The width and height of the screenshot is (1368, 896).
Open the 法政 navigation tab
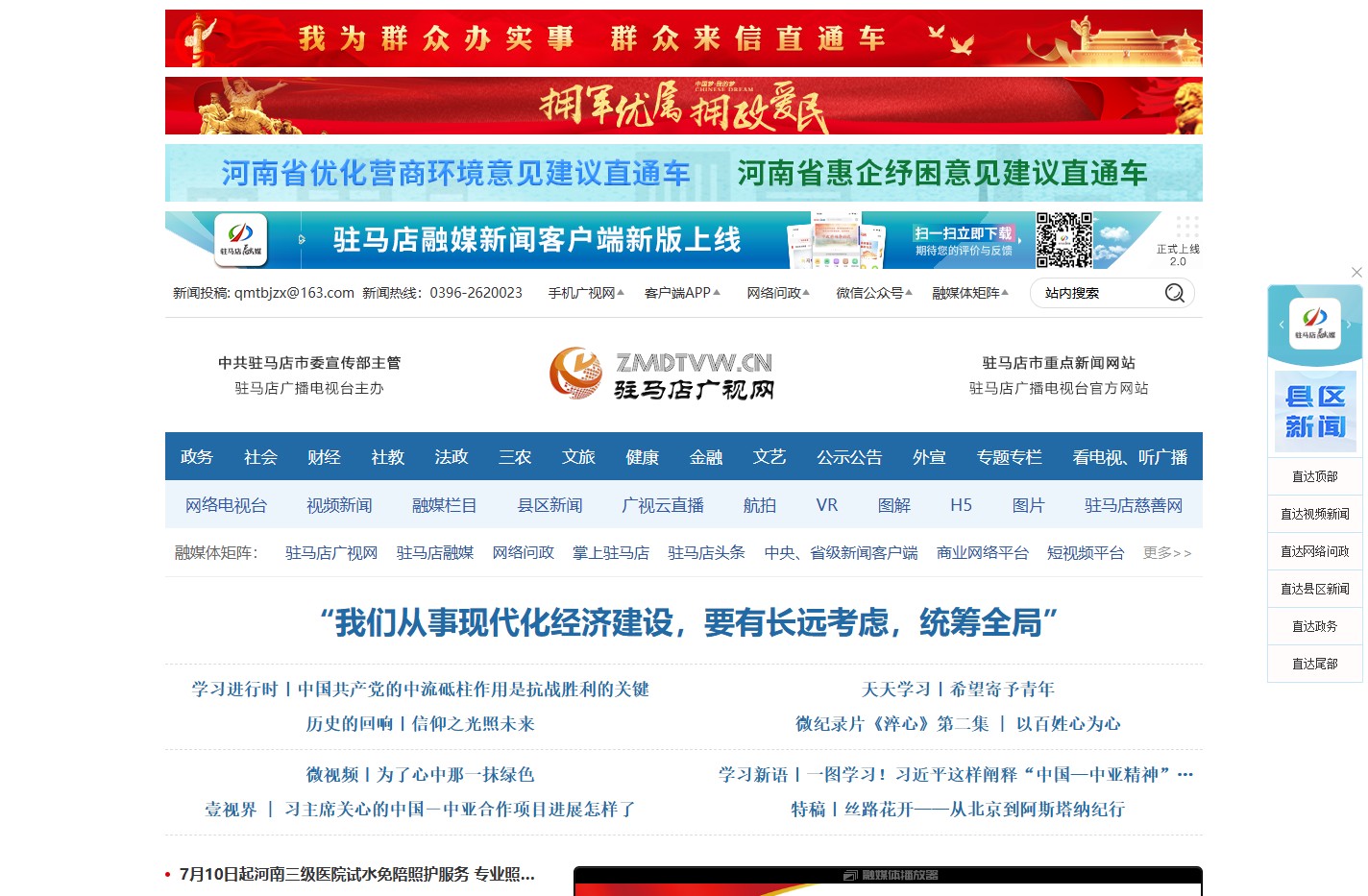452,457
